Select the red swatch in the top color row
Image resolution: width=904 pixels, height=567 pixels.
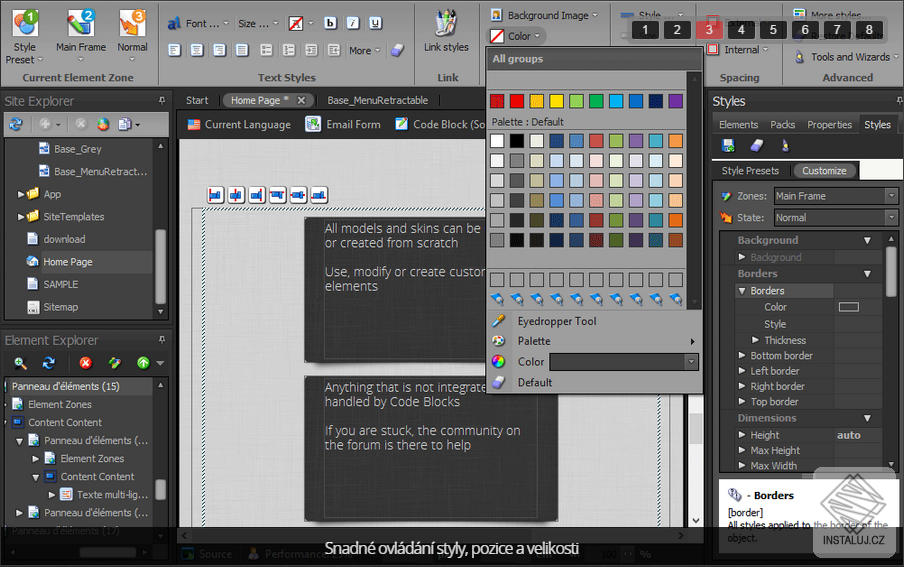point(517,102)
